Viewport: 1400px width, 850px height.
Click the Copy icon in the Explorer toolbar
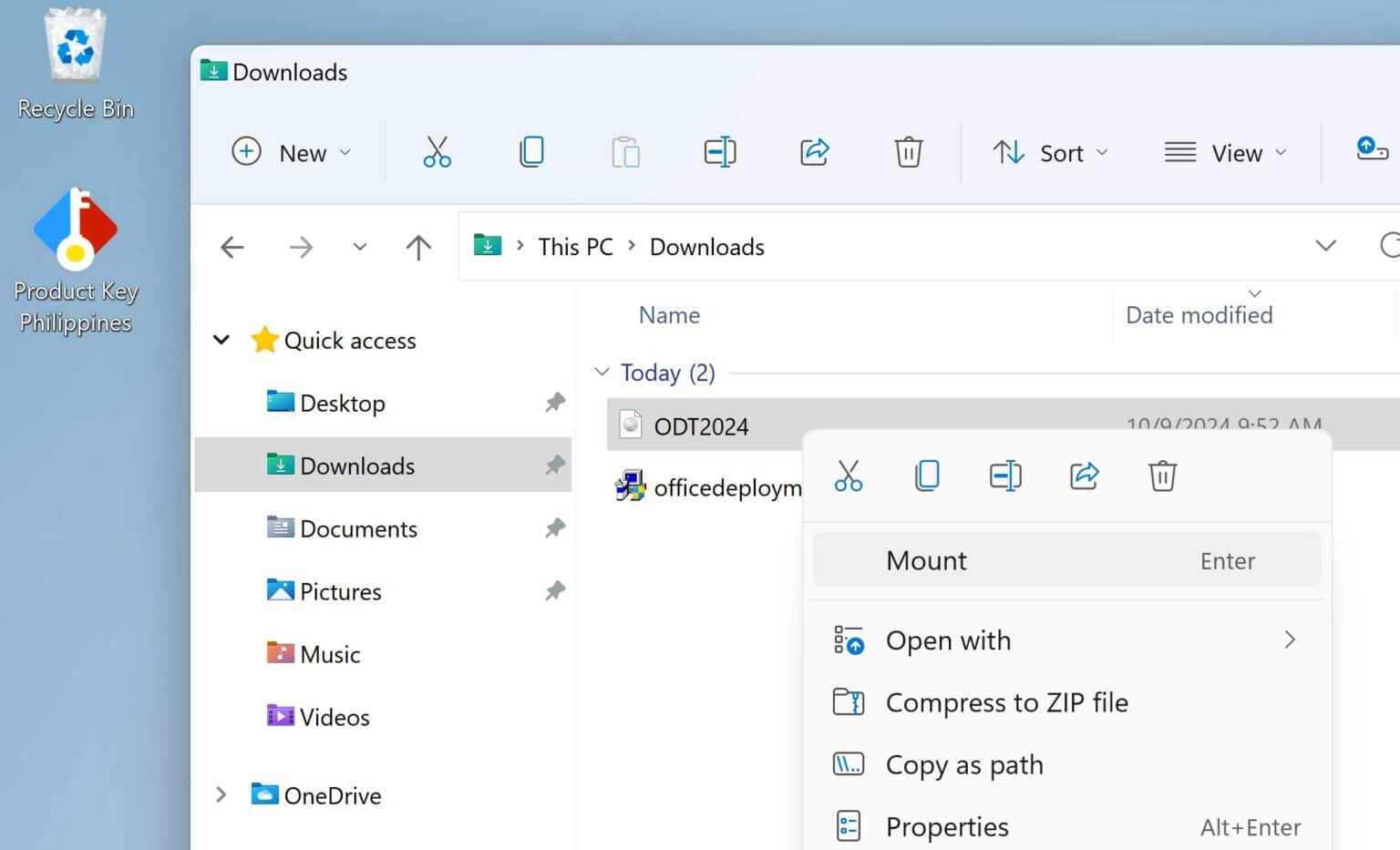pyautogui.click(x=531, y=152)
